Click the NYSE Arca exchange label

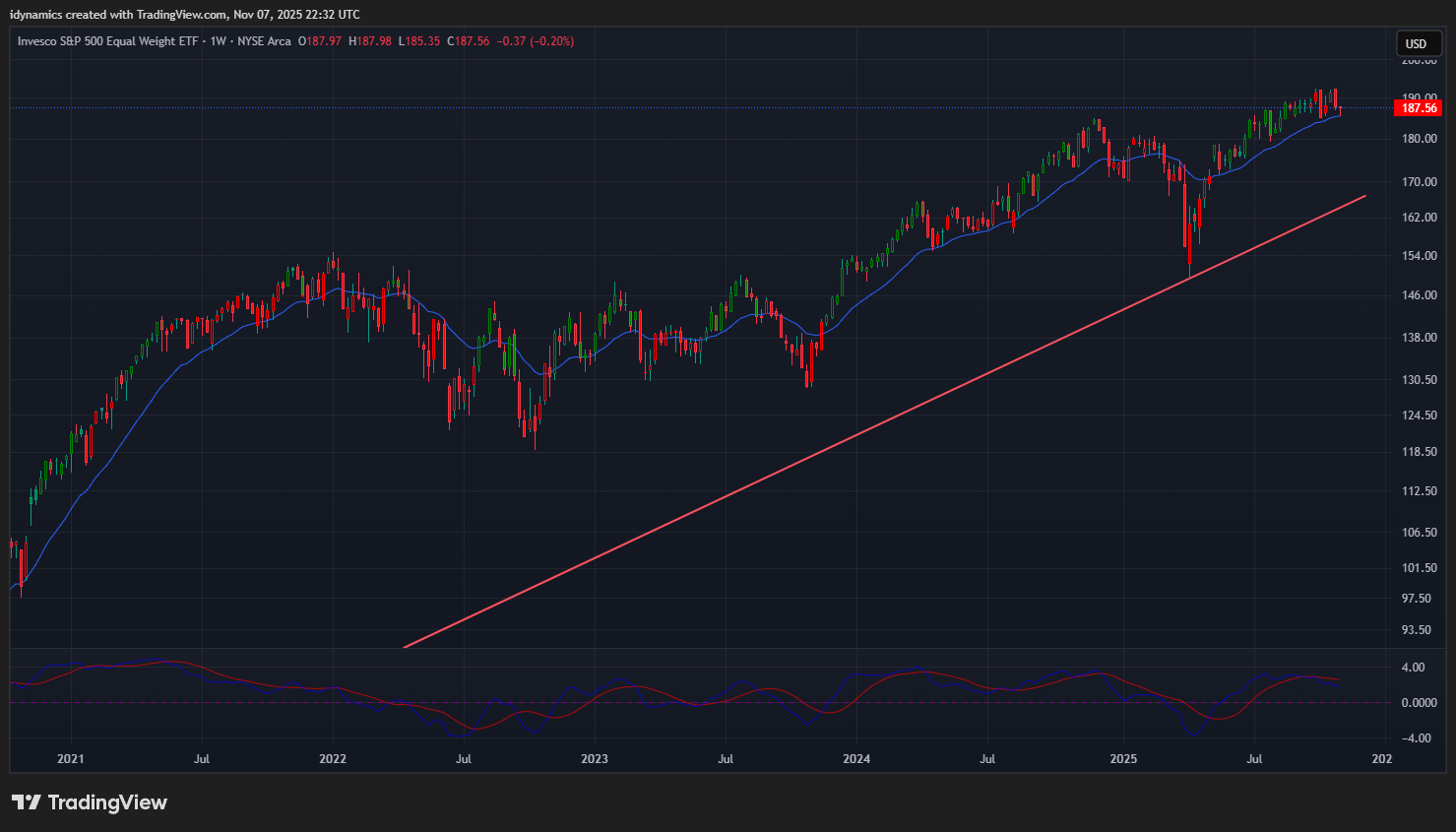[x=264, y=41]
